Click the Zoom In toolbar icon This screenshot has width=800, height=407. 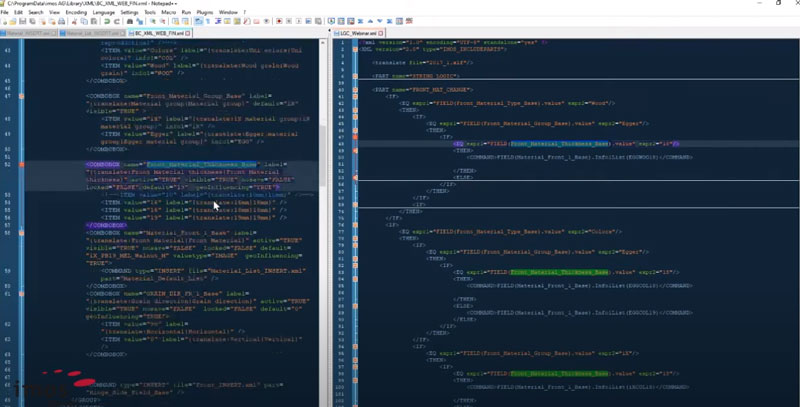pyautogui.click(x=153, y=21)
